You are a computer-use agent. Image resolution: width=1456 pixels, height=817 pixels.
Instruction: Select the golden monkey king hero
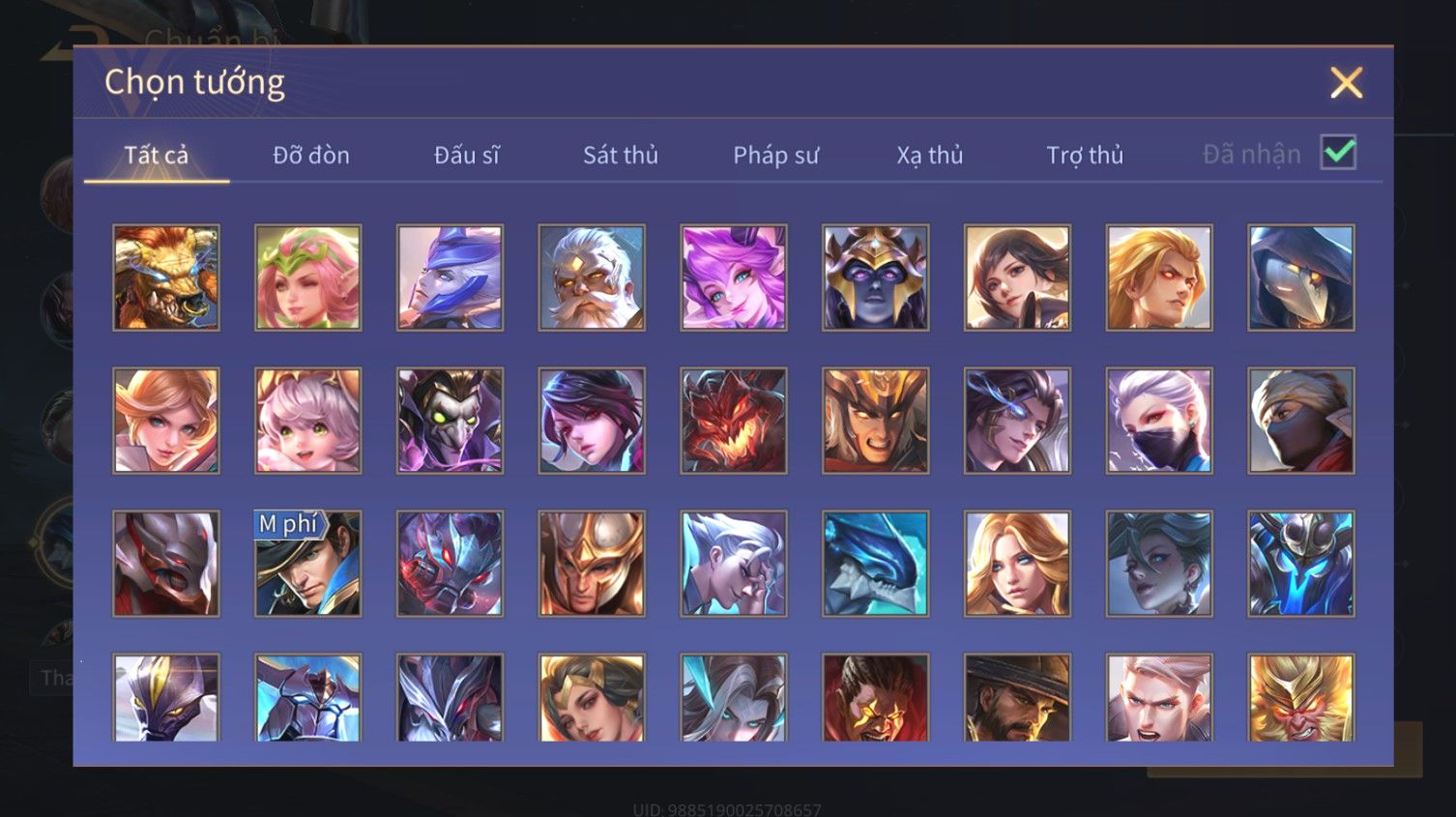tap(1301, 698)
